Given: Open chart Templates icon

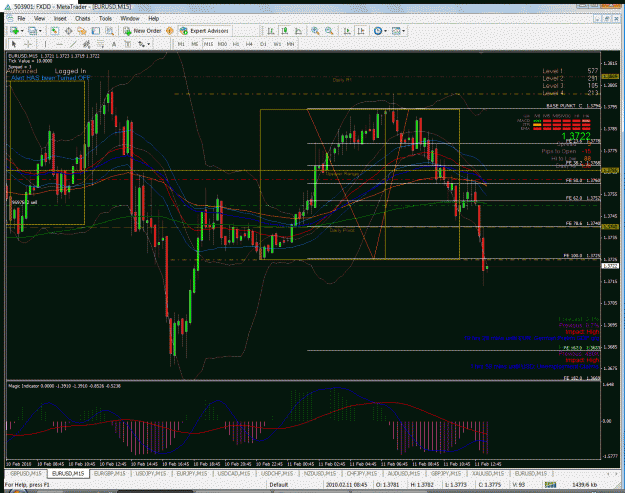Looking at the screenshot, I should tap(396, 31).
